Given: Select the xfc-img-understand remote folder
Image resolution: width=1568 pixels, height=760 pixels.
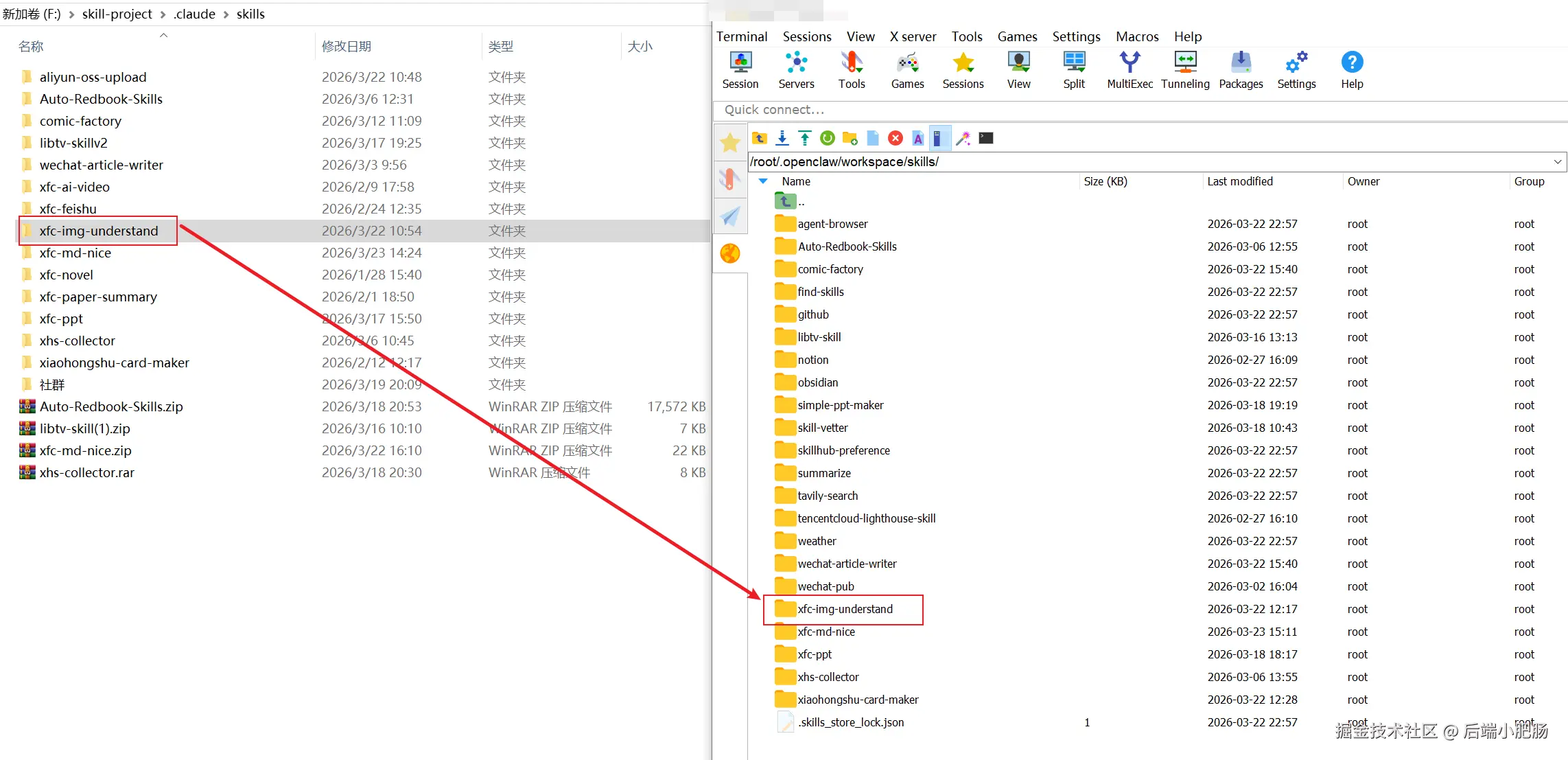Looking at the screenshot, I should (x=845, y=609).
